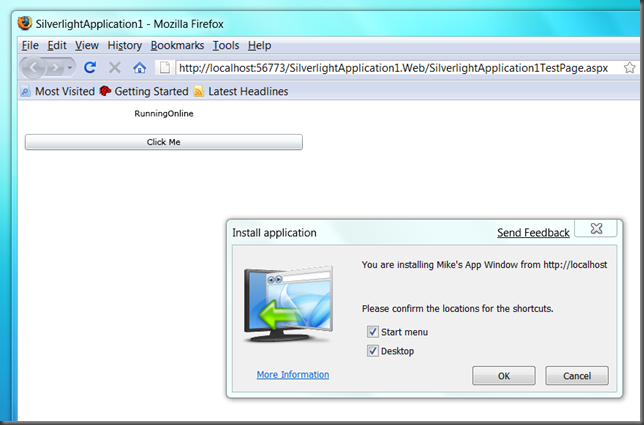Click the "Please confirm the locations" text
Viewport: 644px width, 425px height.
pos(458,309)
